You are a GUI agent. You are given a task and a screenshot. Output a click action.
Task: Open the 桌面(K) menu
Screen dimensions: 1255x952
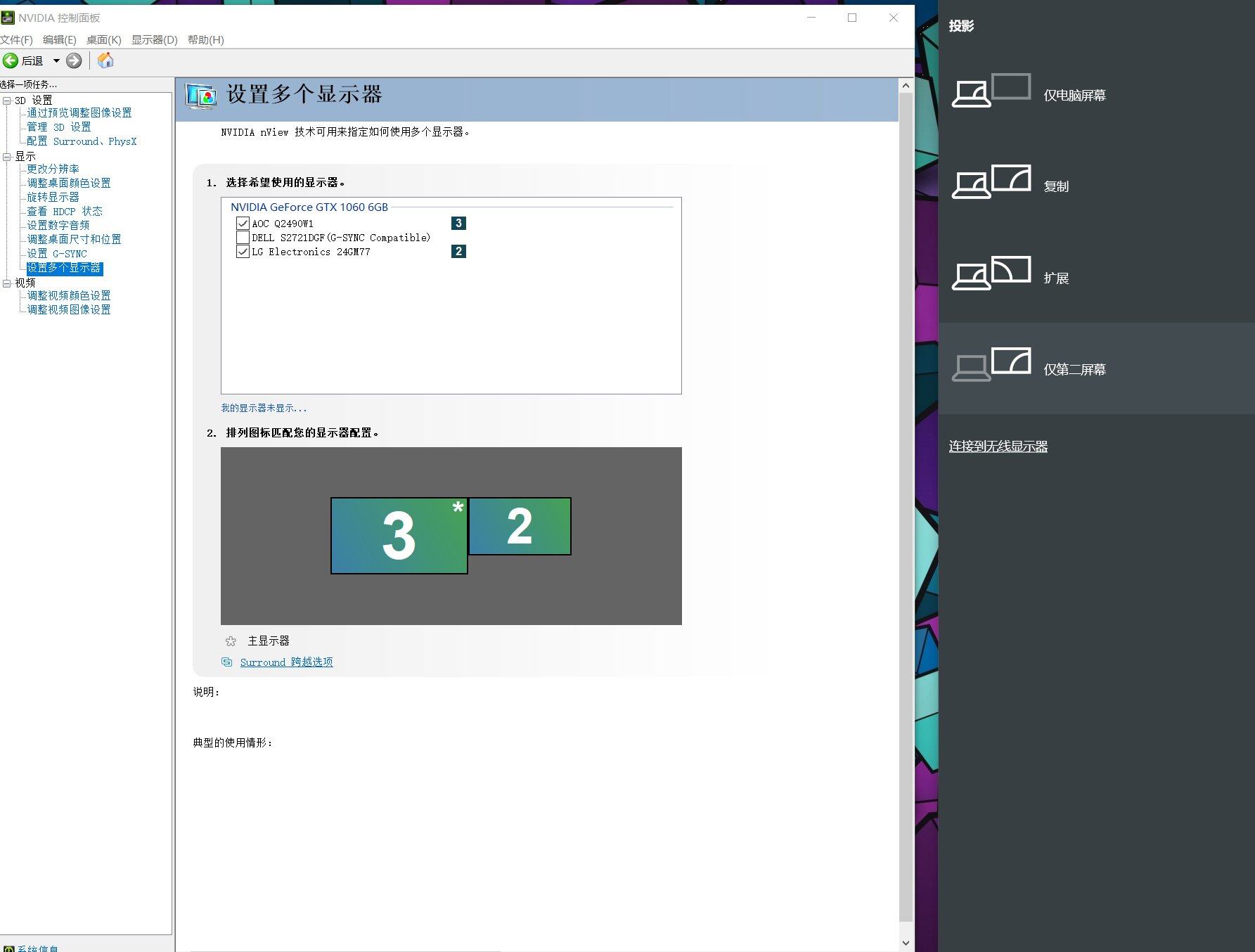tap(104, 40)
